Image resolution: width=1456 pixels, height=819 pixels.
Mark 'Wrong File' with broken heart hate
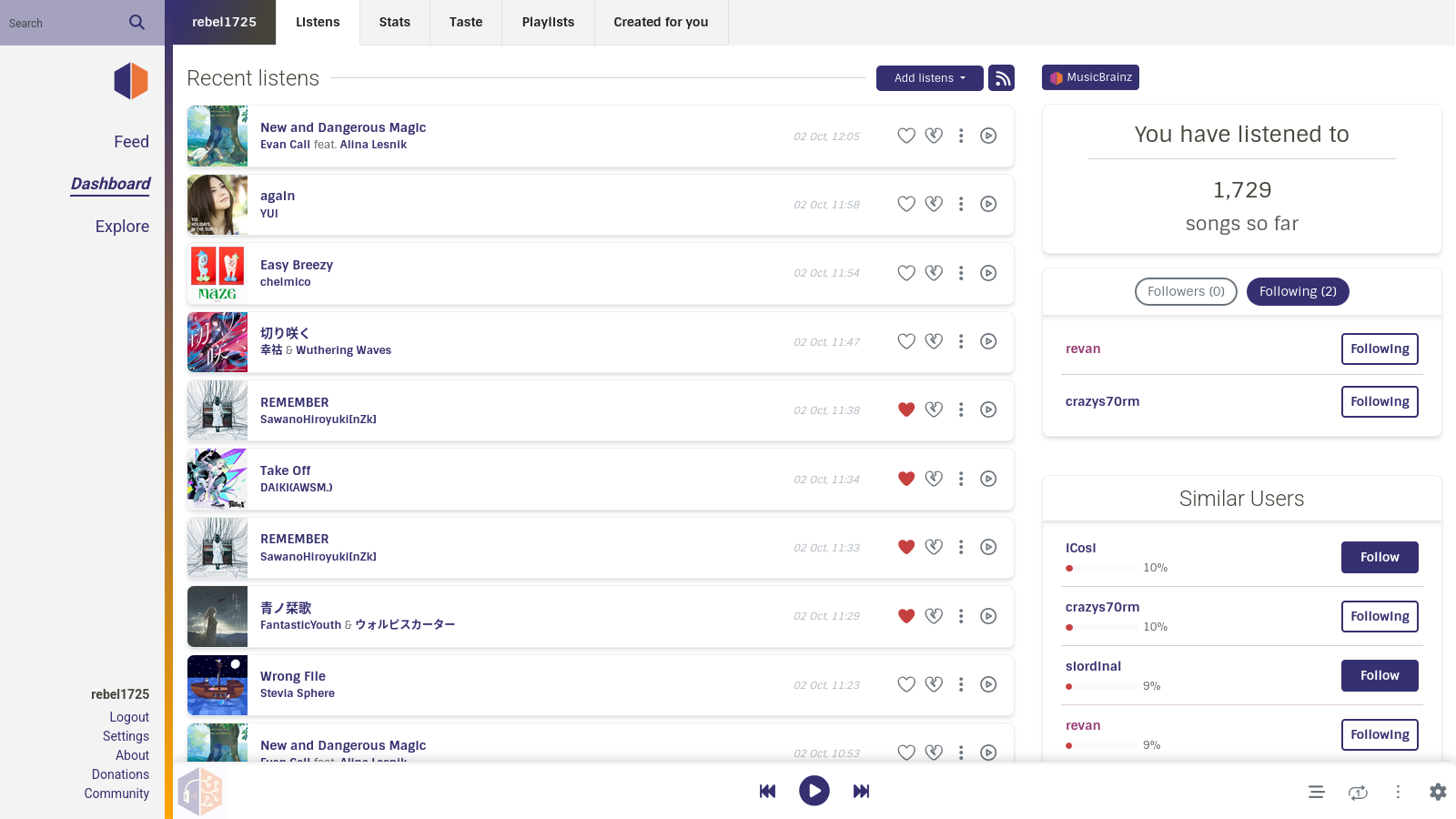pyautogui.click(x=934, y=684)
